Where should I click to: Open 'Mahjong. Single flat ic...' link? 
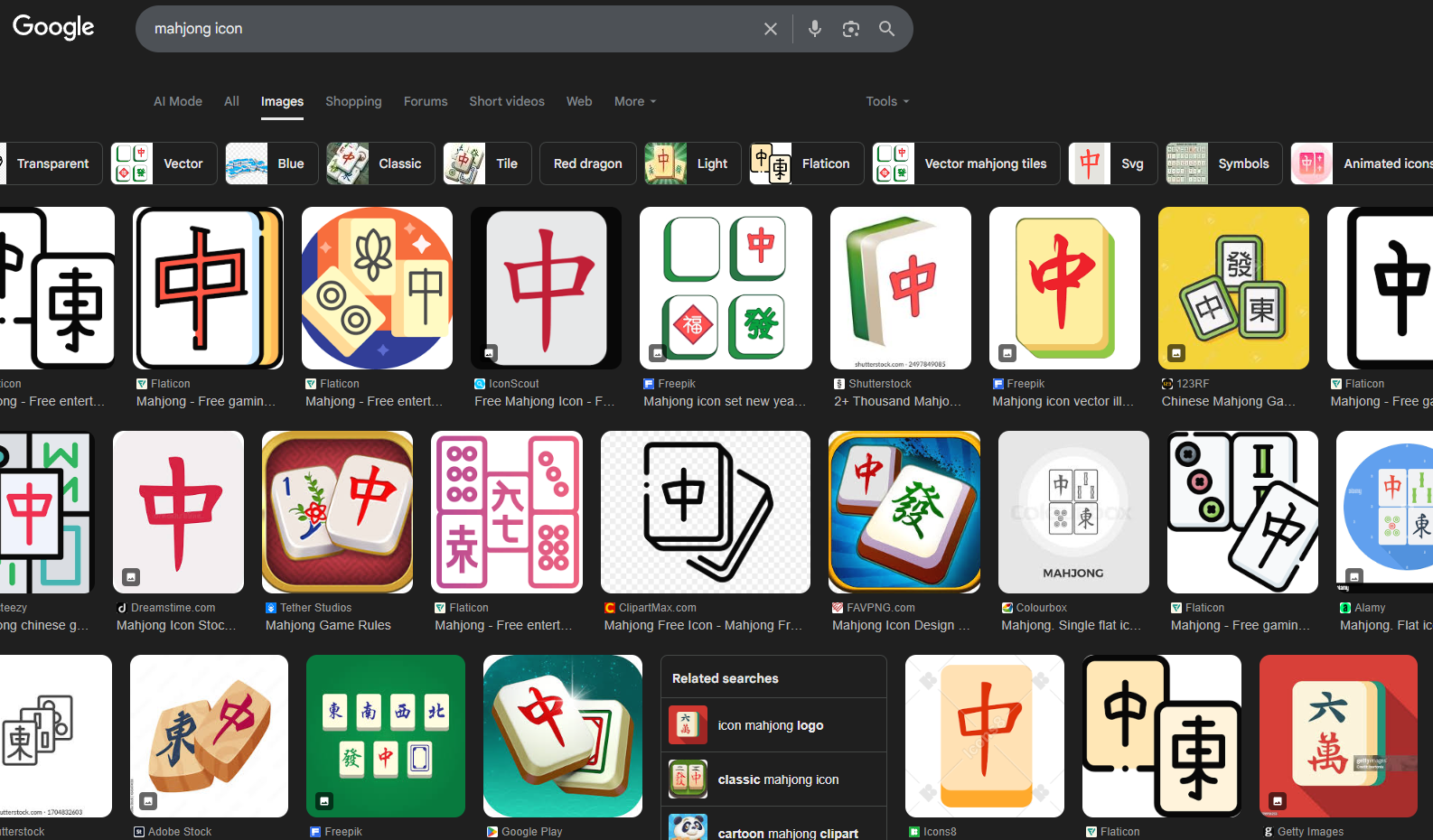[x=1072, y=625]
